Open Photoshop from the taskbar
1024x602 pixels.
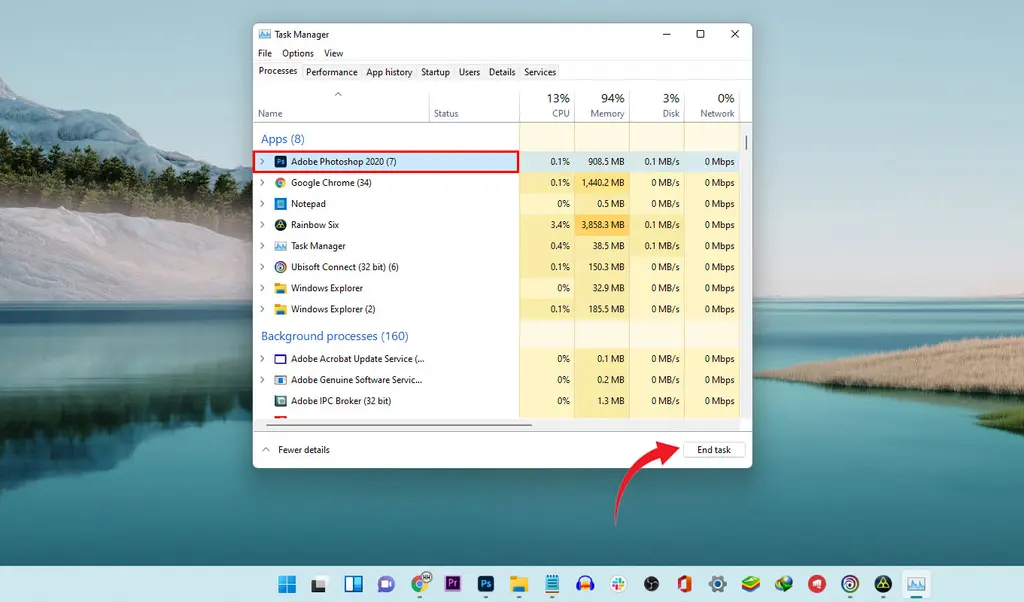click(486, 584)
